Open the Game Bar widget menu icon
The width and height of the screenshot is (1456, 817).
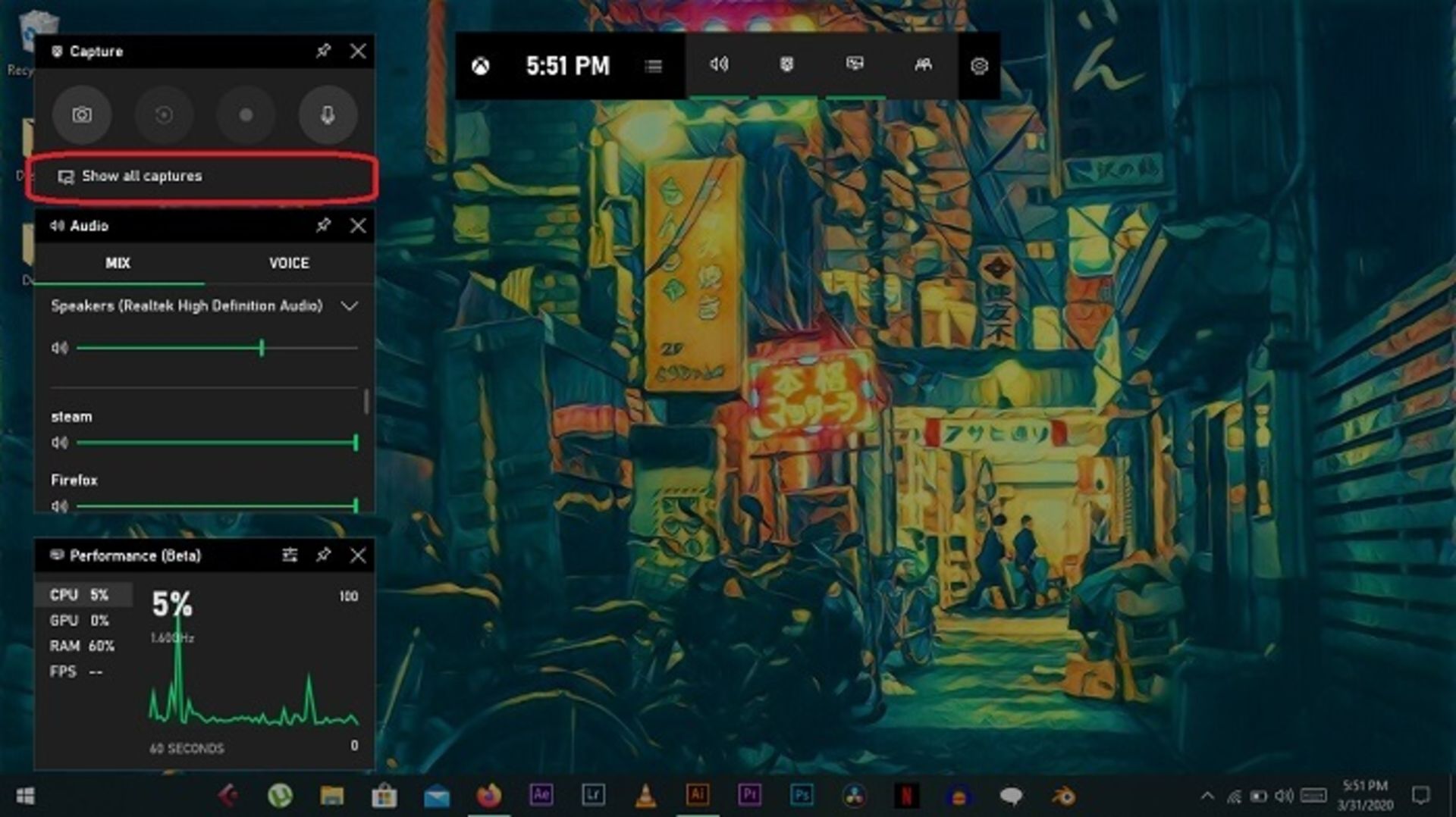point(653,66)
